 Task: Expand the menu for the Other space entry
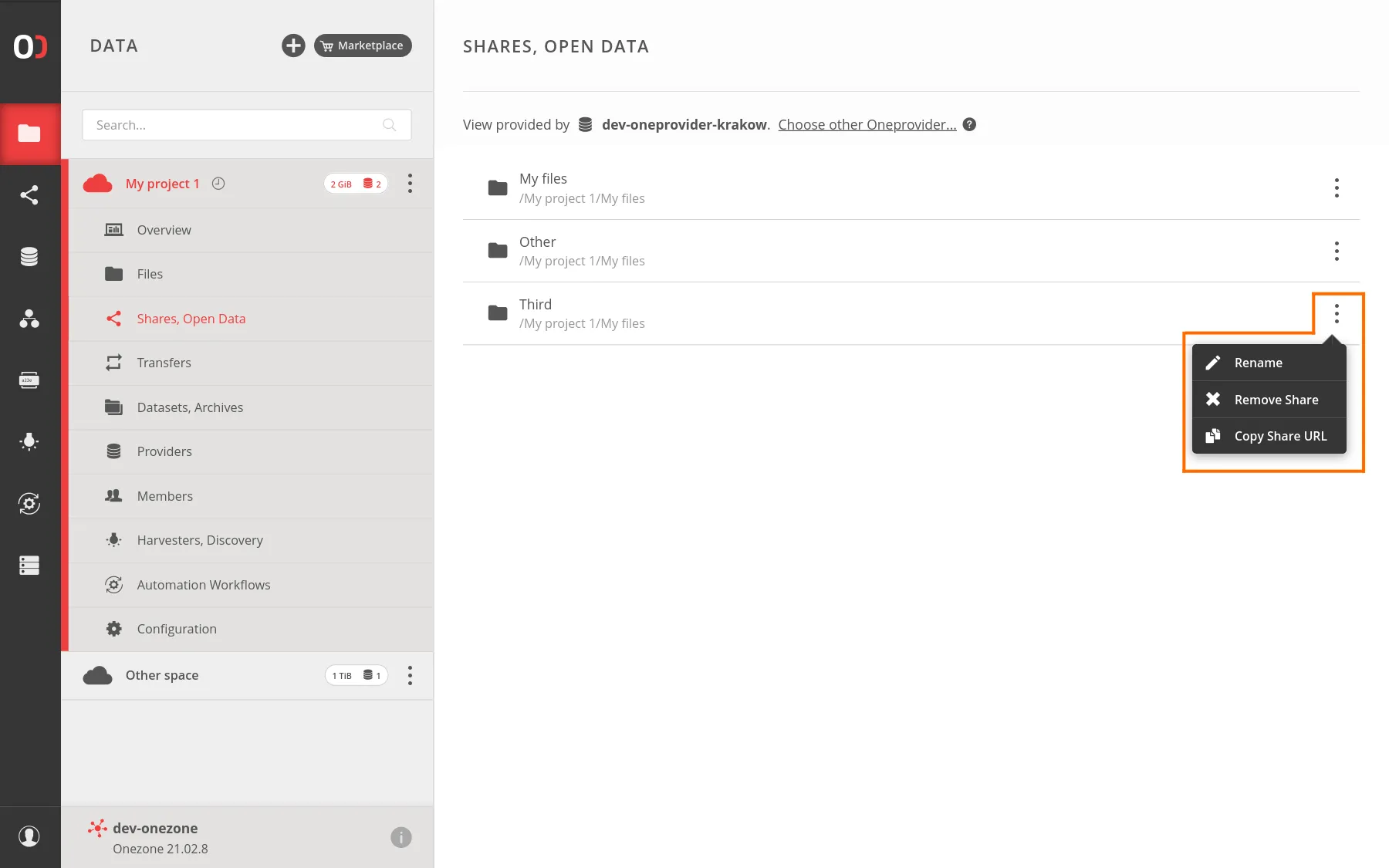coord(410,675)
